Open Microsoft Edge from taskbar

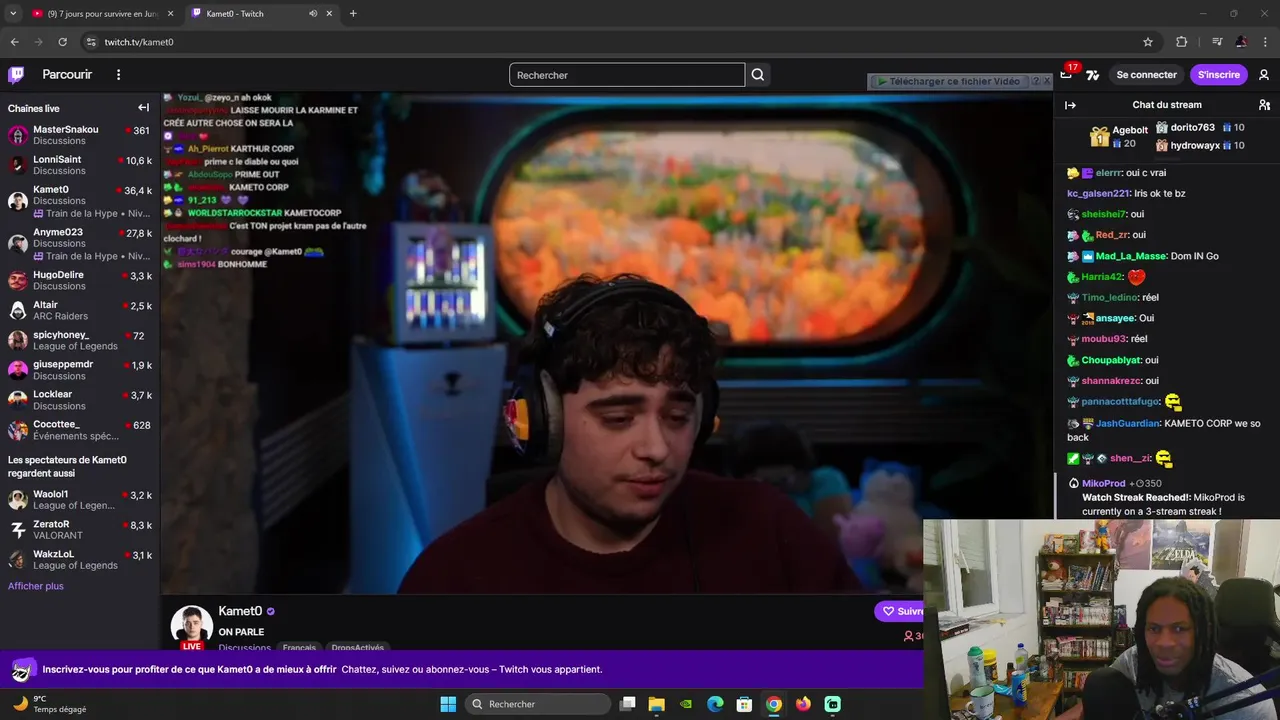click(715, 704)
